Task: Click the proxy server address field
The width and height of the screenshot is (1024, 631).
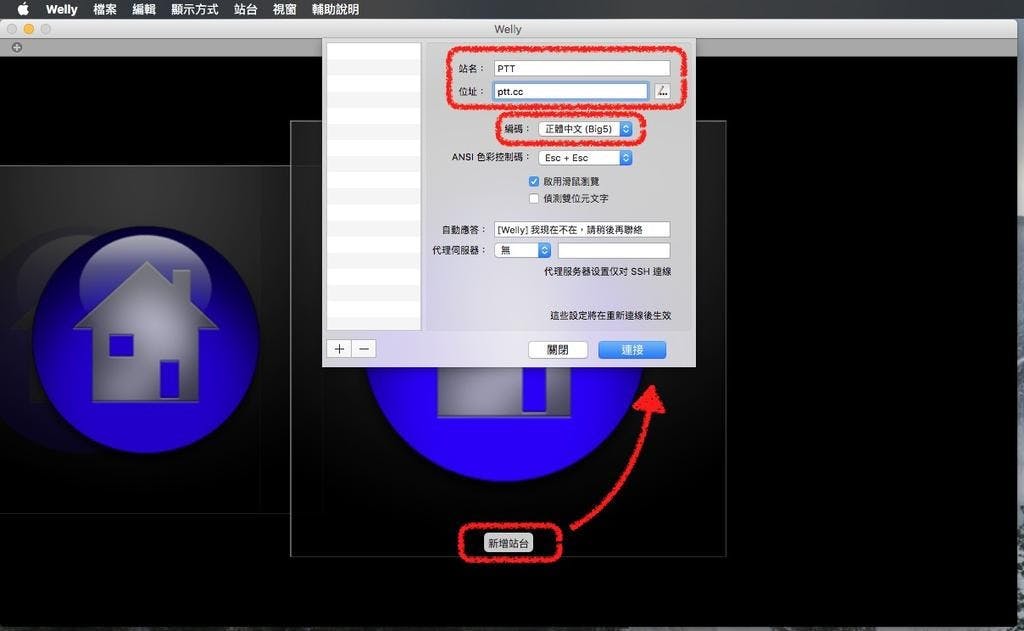Action: (613, 250)
